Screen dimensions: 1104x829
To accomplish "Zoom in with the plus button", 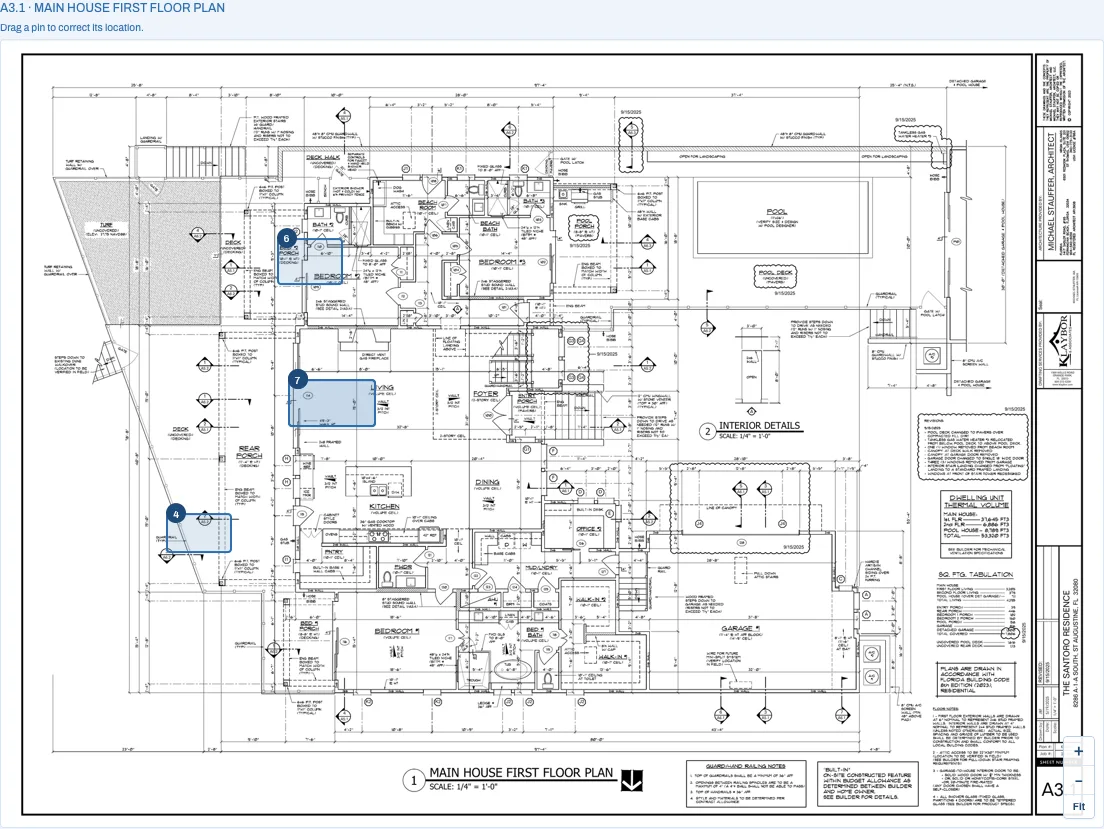I will pos(1079,751).
